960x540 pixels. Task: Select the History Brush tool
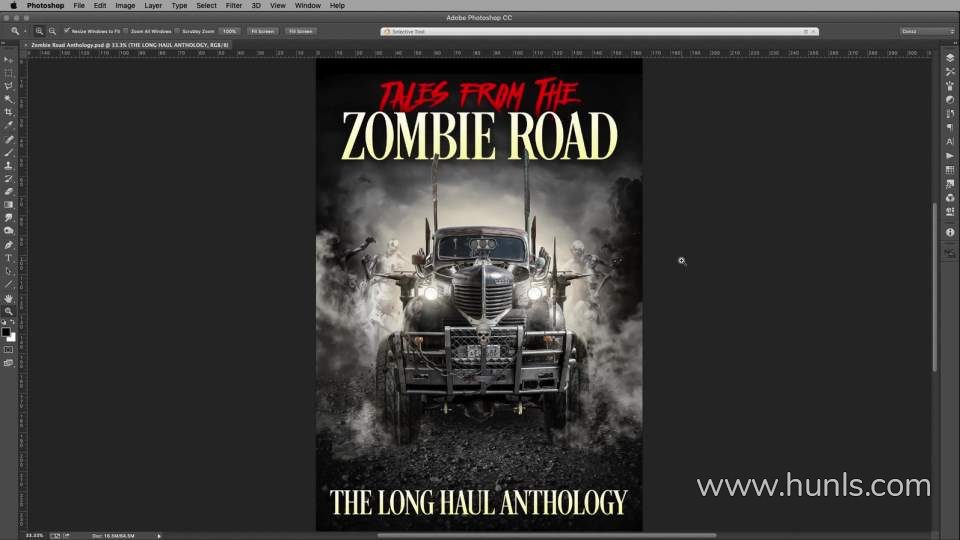point(9,178)
